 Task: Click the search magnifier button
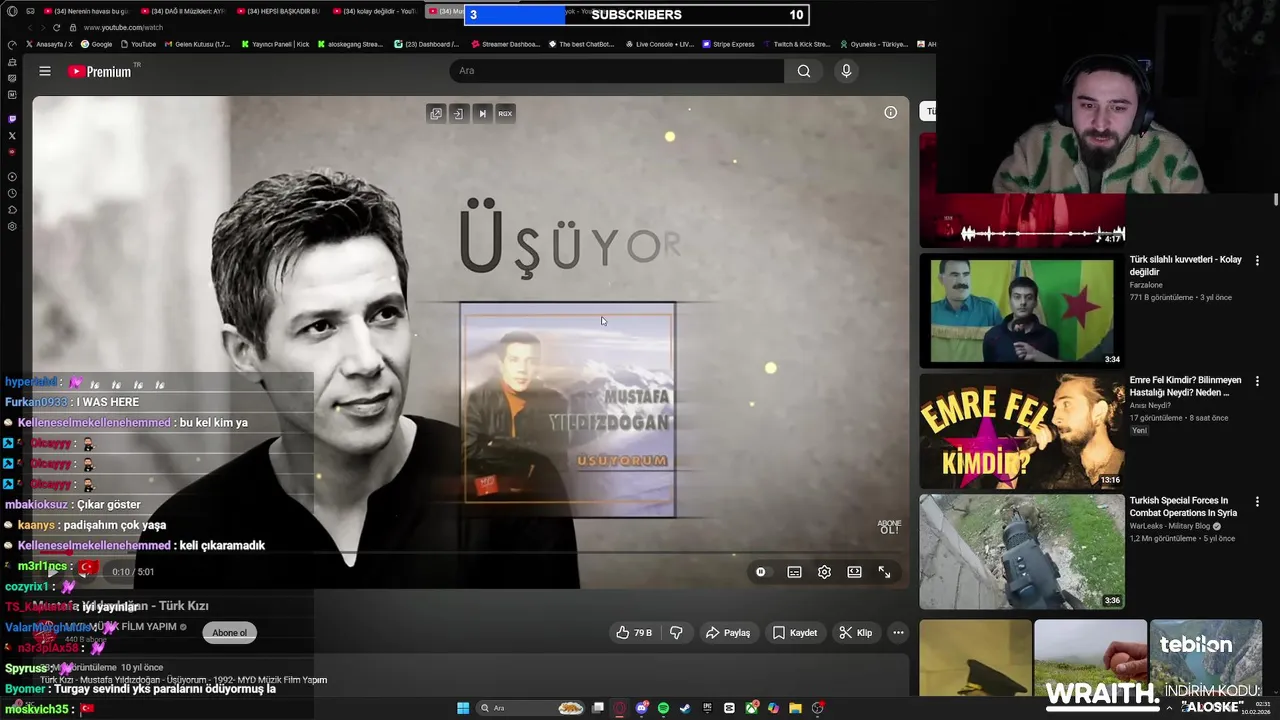[804, 71]
